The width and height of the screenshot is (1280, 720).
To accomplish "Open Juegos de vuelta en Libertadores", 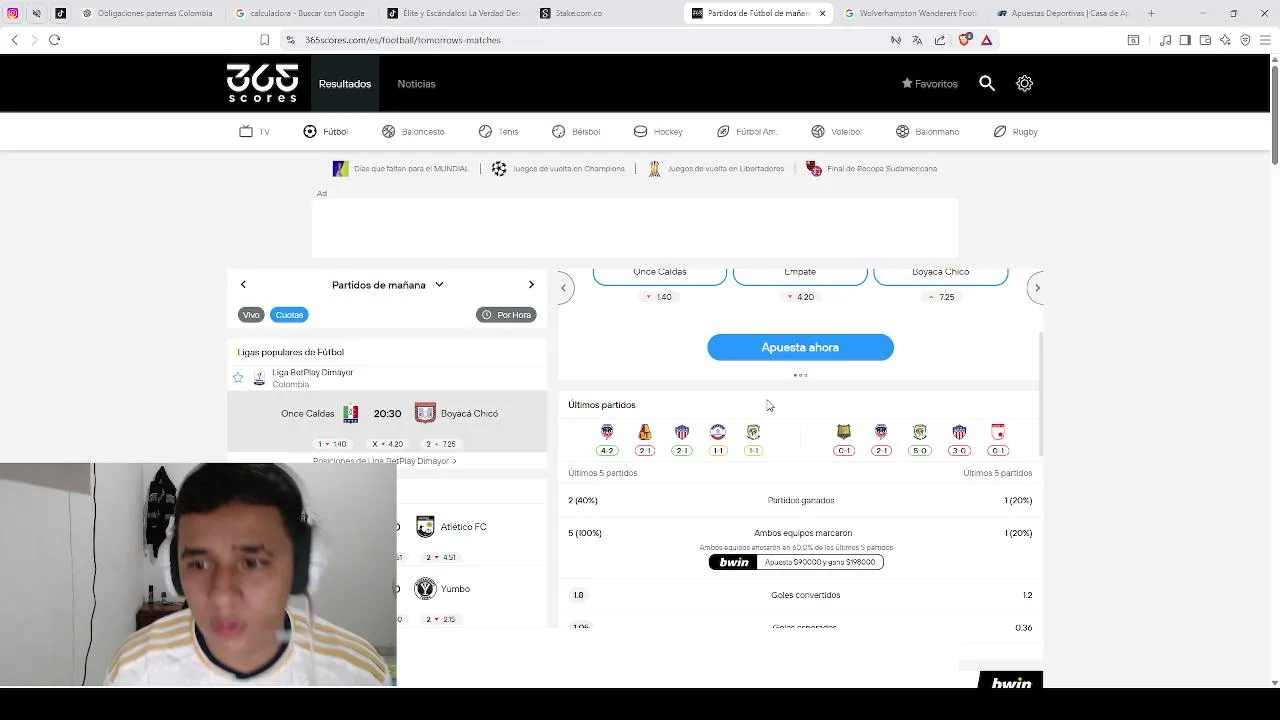I will coord(715,169).
